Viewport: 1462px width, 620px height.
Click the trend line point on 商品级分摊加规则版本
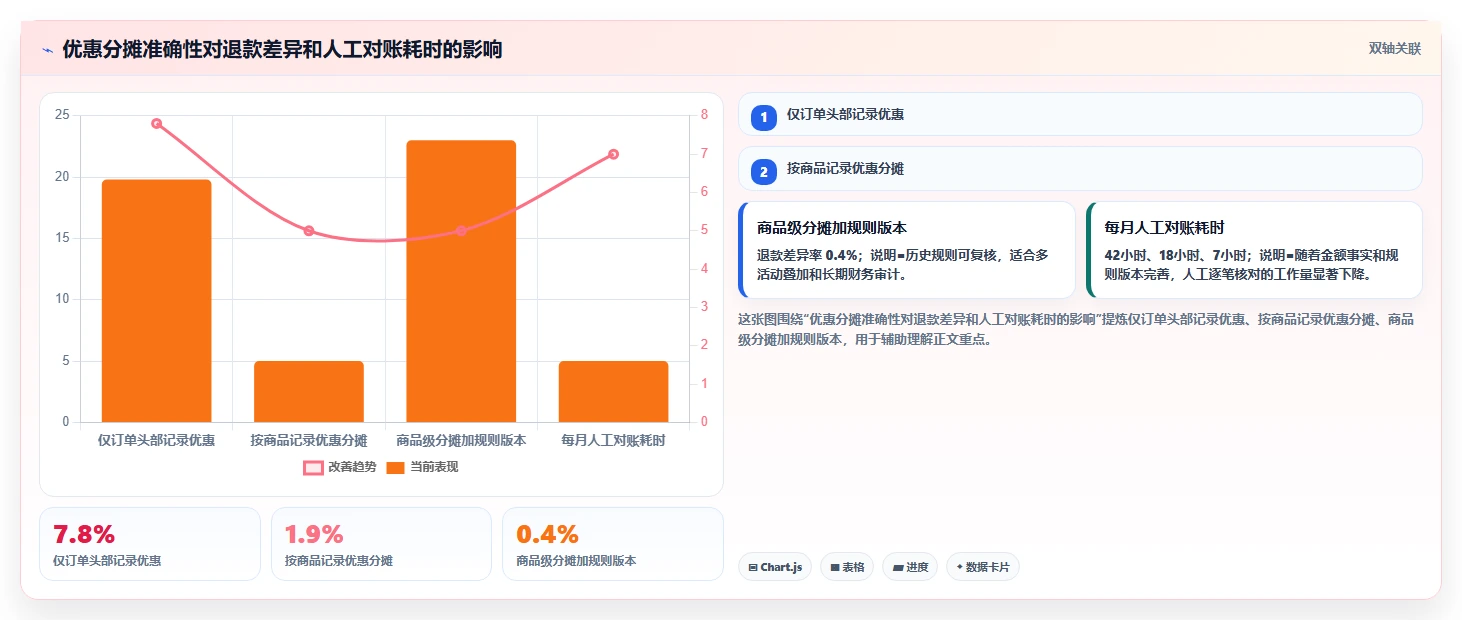461,231
